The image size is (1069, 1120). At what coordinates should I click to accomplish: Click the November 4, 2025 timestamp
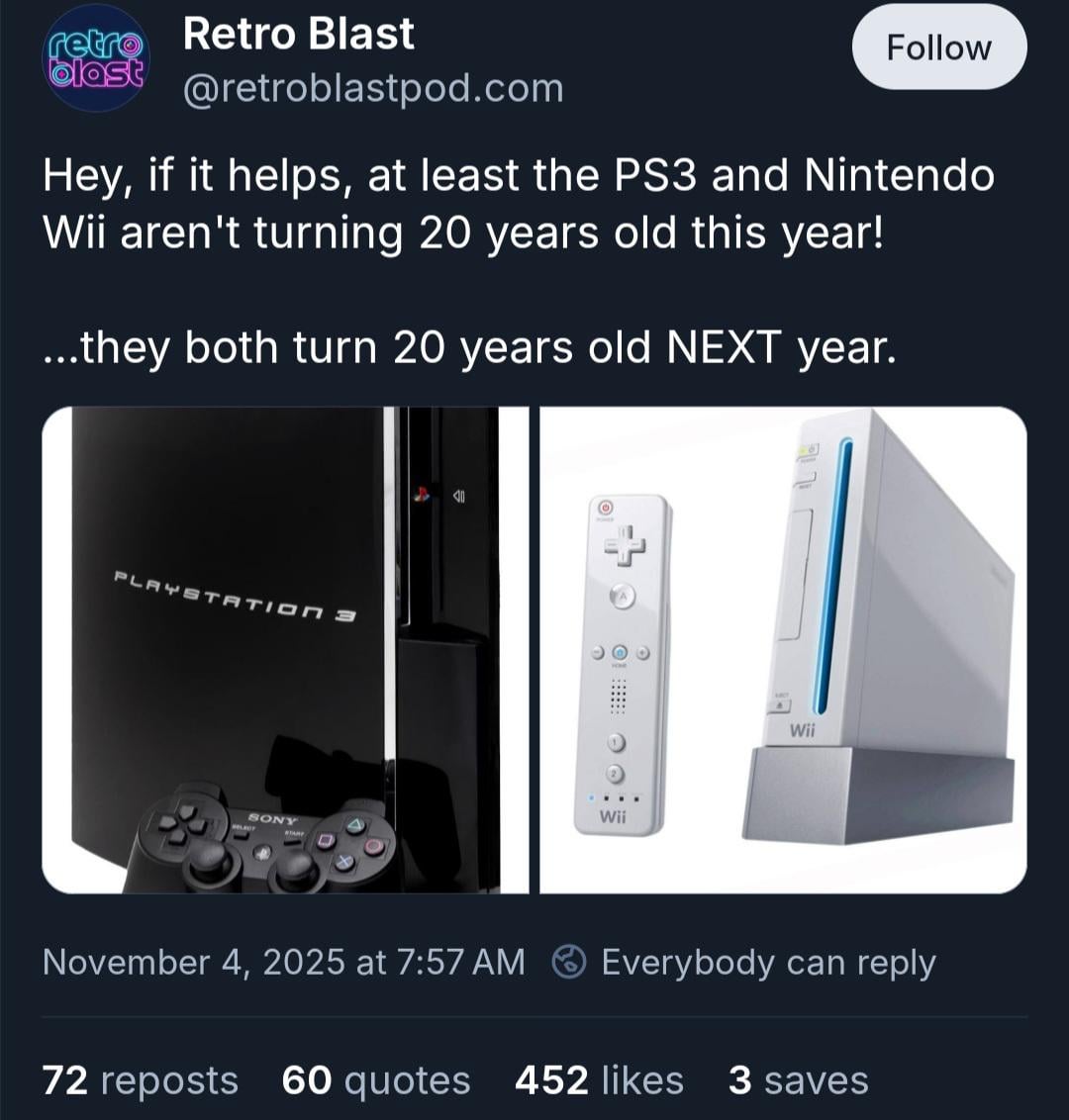(283, 962)
